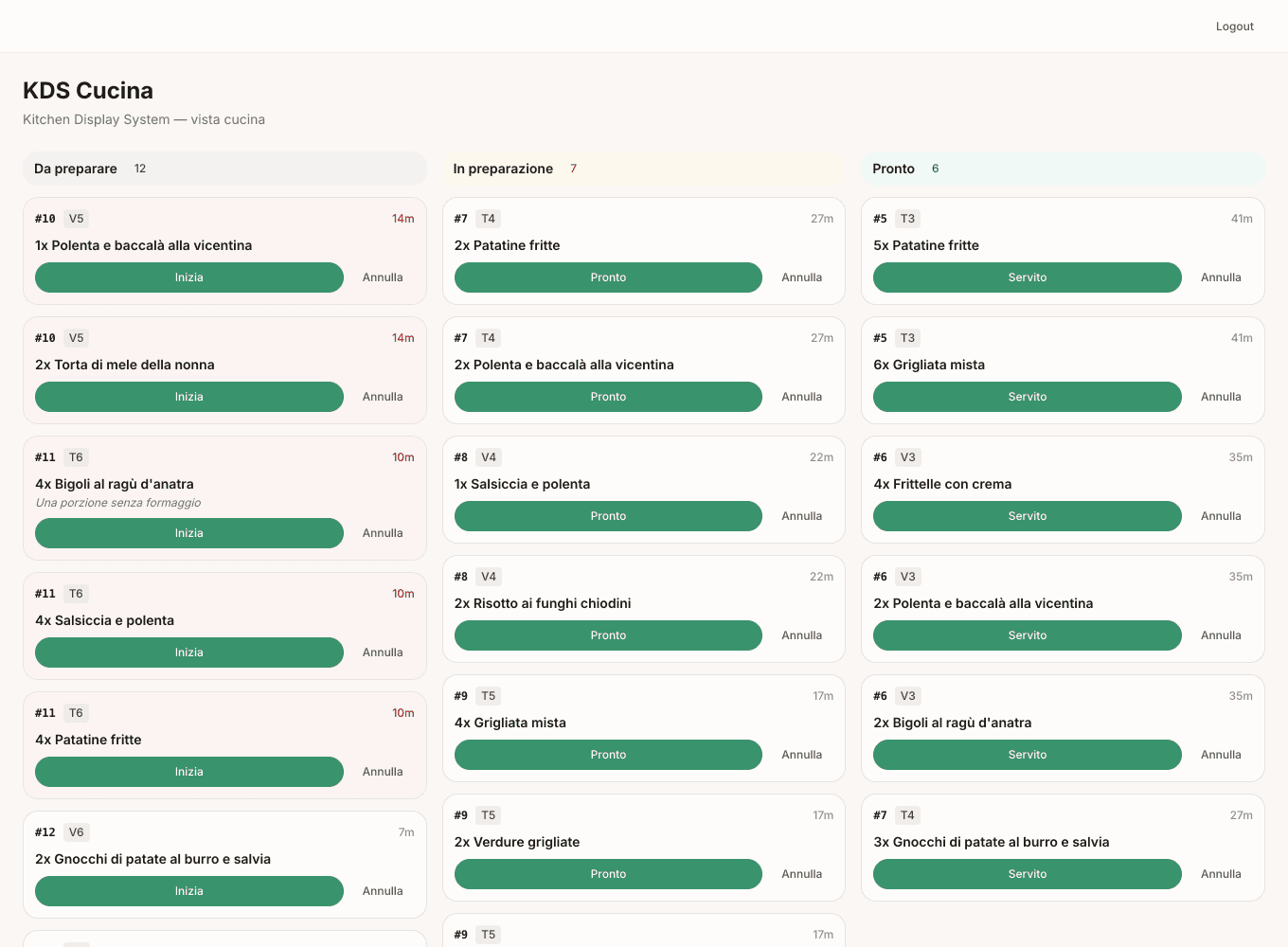1288x947 pixels.
Task: Click Inizia for 4x Salsiccia e polenta
Action: pyautogui.click(x=189, y=652)
